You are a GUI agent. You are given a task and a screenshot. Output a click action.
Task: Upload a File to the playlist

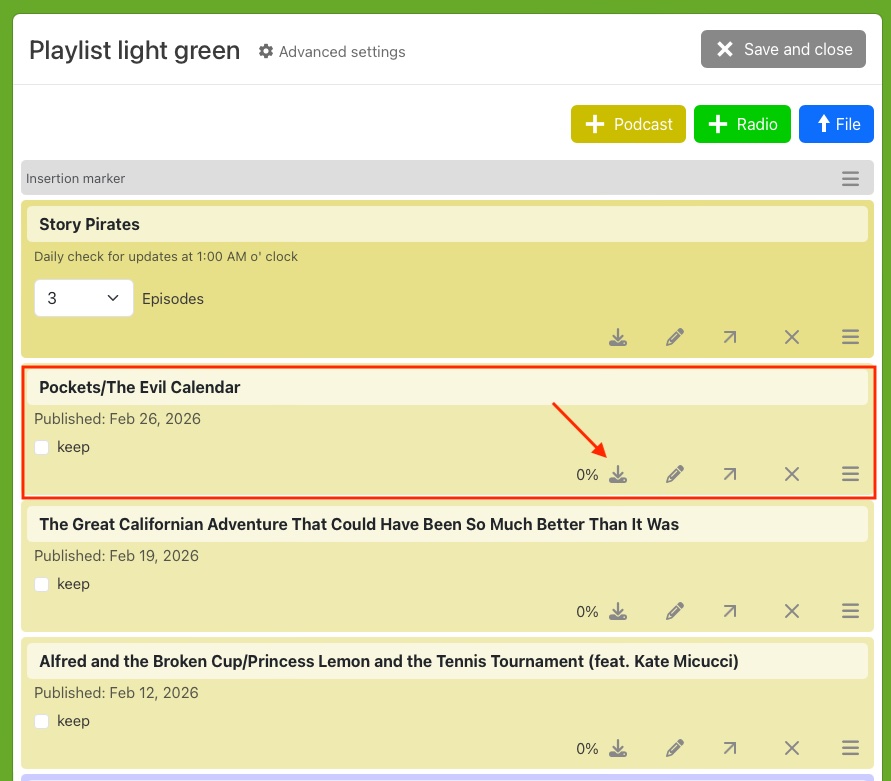(x=836, y=124)
